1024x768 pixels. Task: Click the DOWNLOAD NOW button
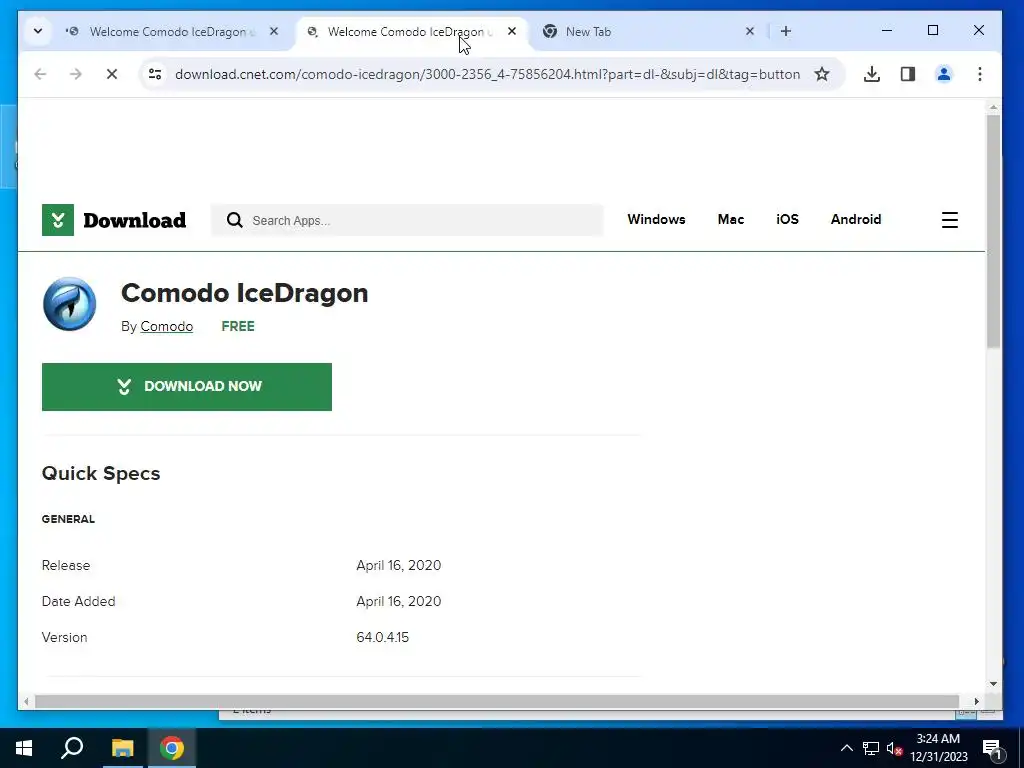[x=187, y=387]
